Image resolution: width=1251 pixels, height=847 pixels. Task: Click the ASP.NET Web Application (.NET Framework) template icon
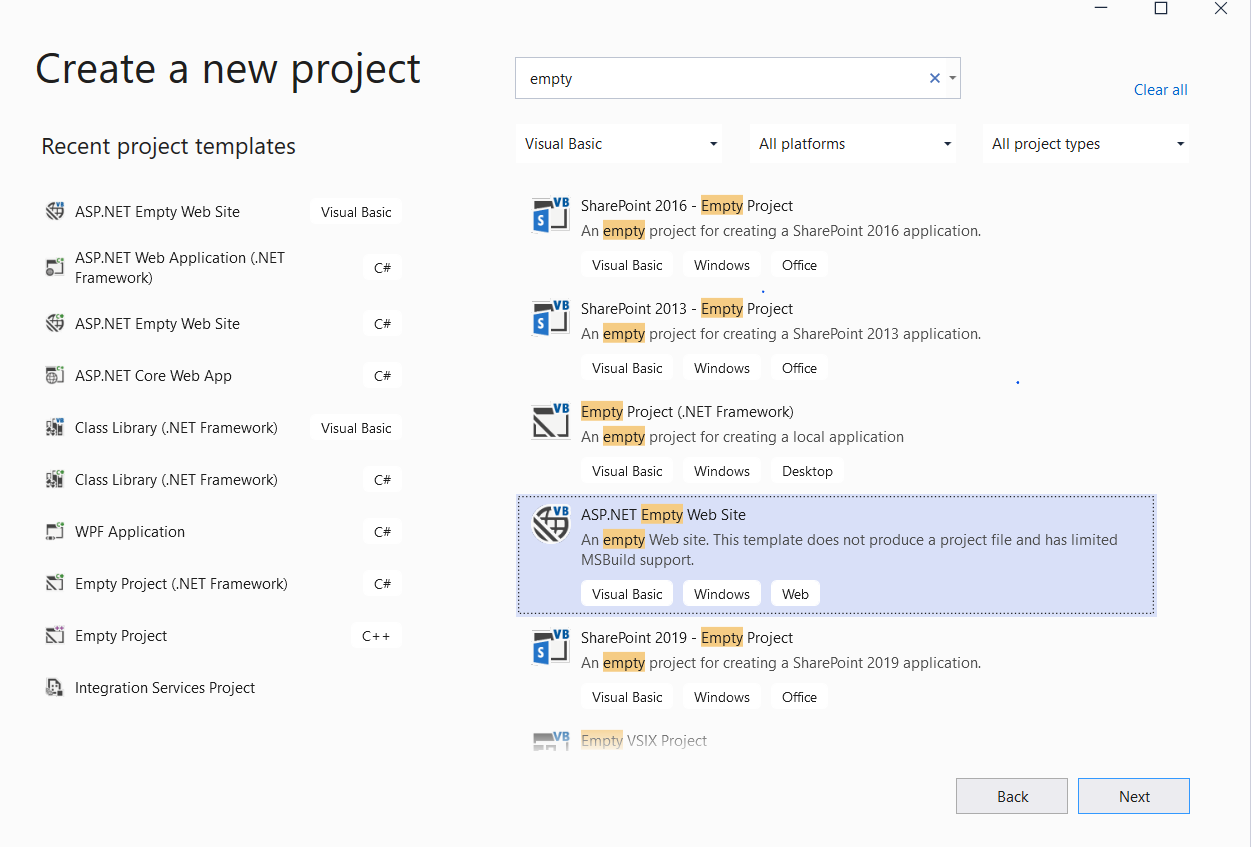pos(55,267)
